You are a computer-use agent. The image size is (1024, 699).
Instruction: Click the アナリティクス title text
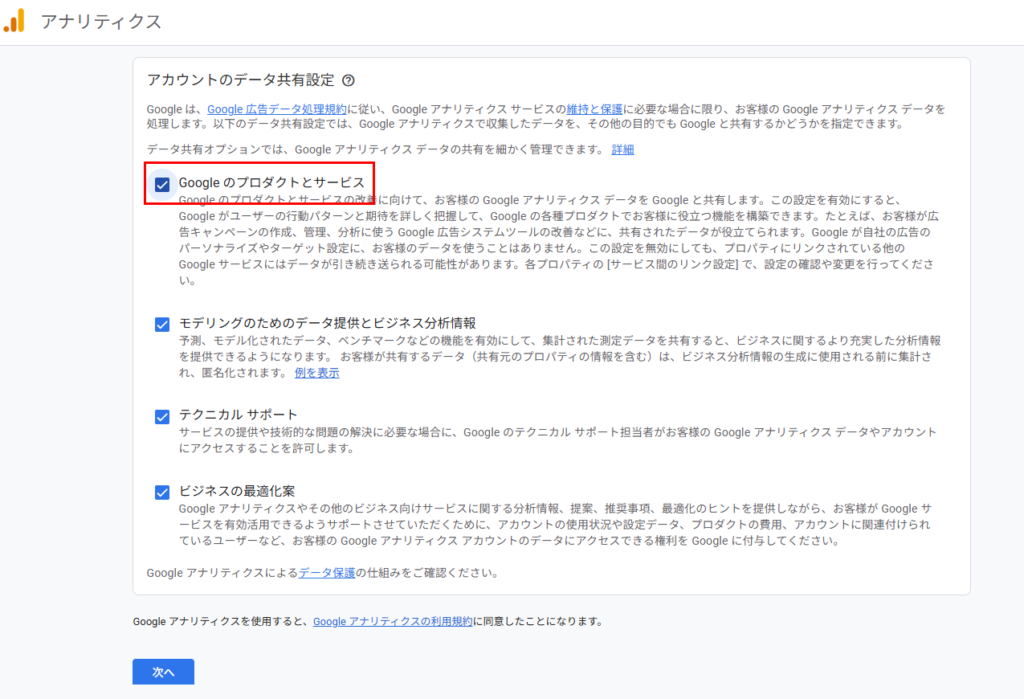(x=100, y=21)
